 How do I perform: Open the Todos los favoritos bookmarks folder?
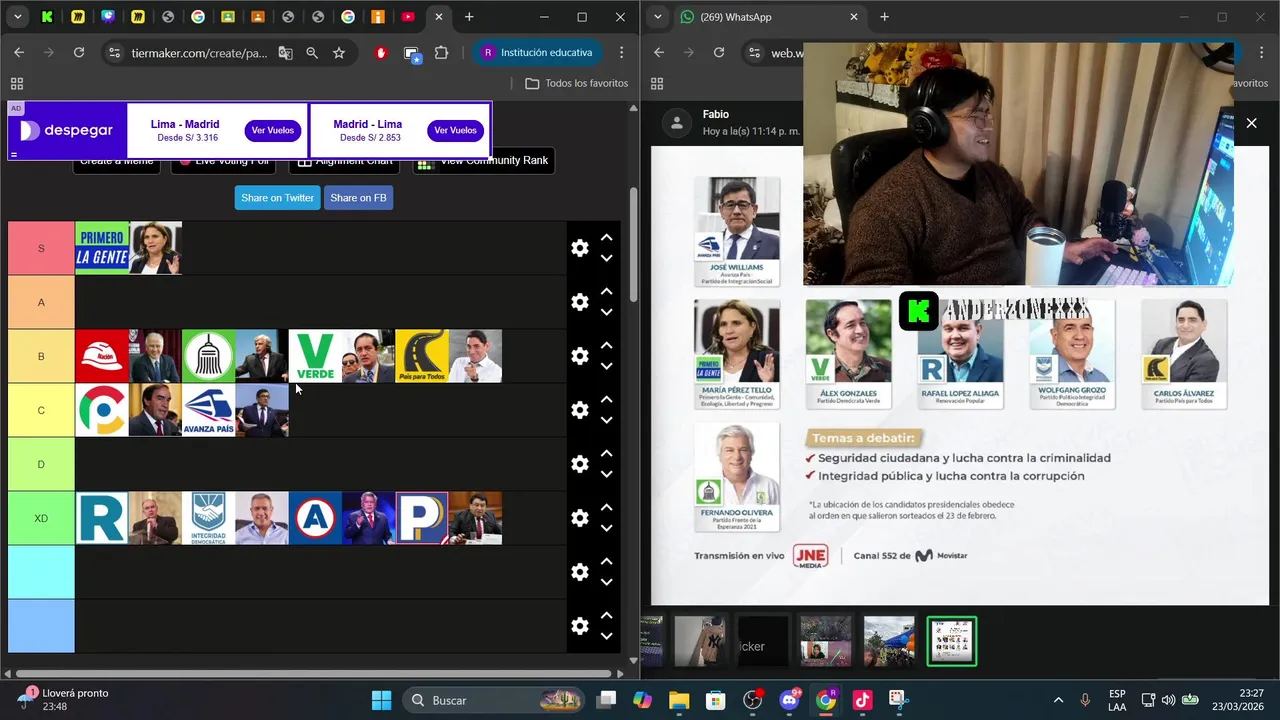tap(577, 83)
